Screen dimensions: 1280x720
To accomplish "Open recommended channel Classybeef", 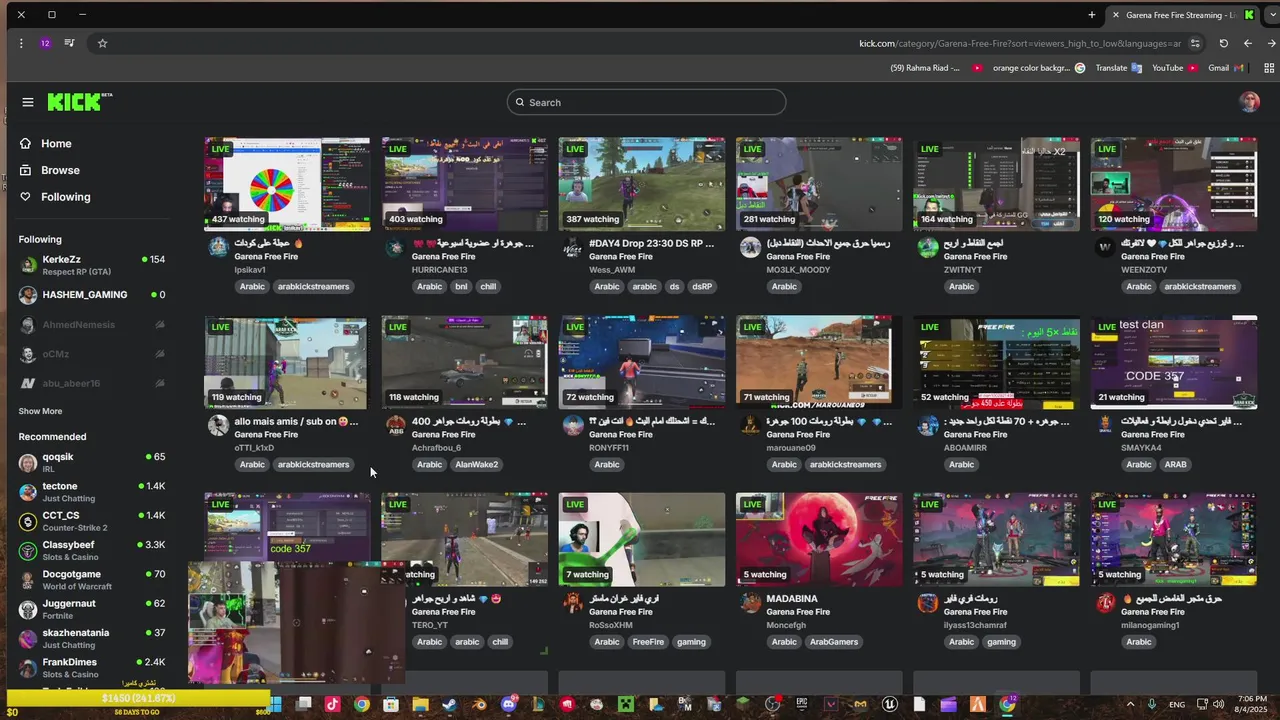I will pos(92,550).
